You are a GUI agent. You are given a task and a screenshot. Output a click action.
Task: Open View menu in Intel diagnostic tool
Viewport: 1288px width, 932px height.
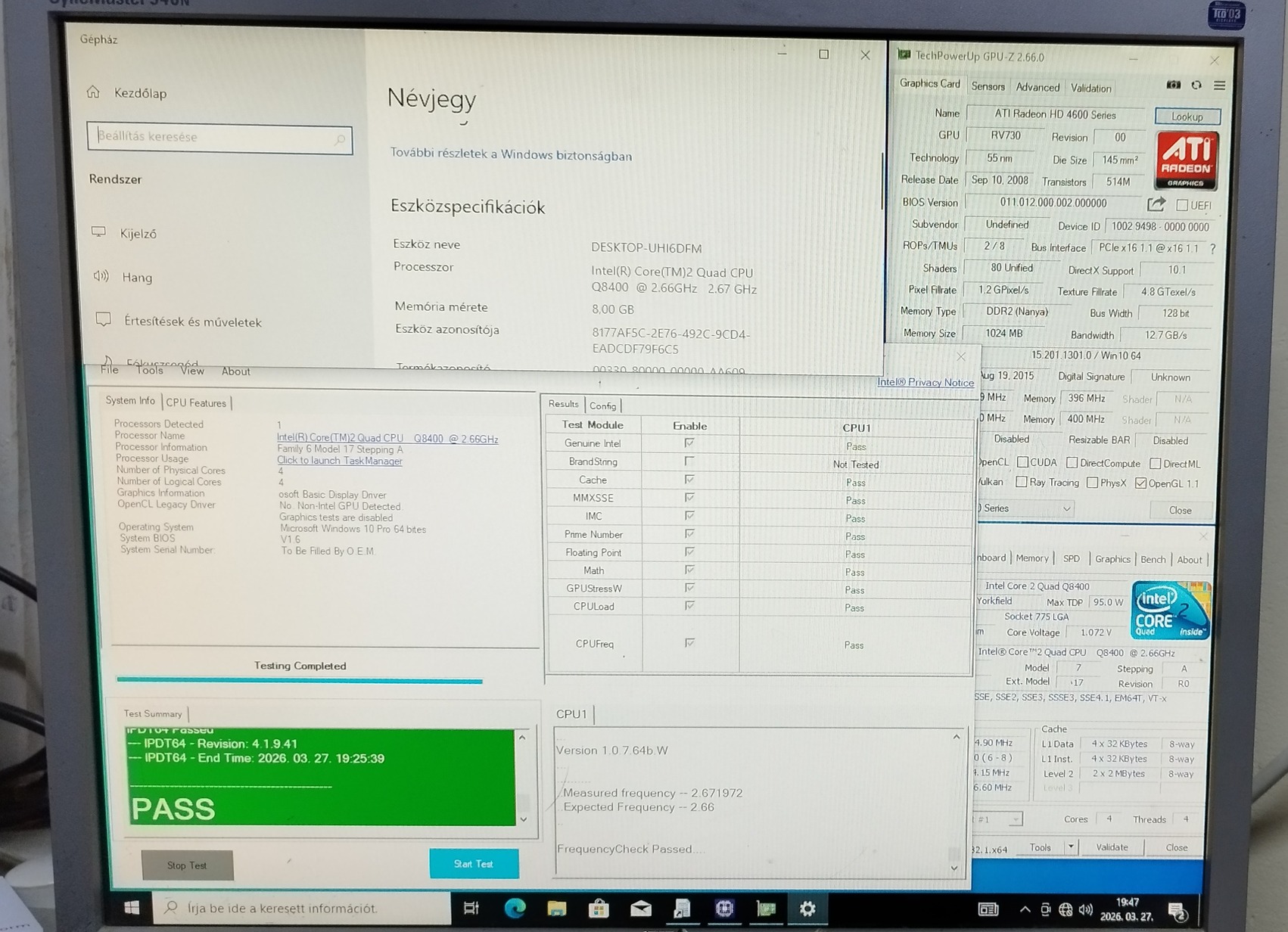[192, 371]
